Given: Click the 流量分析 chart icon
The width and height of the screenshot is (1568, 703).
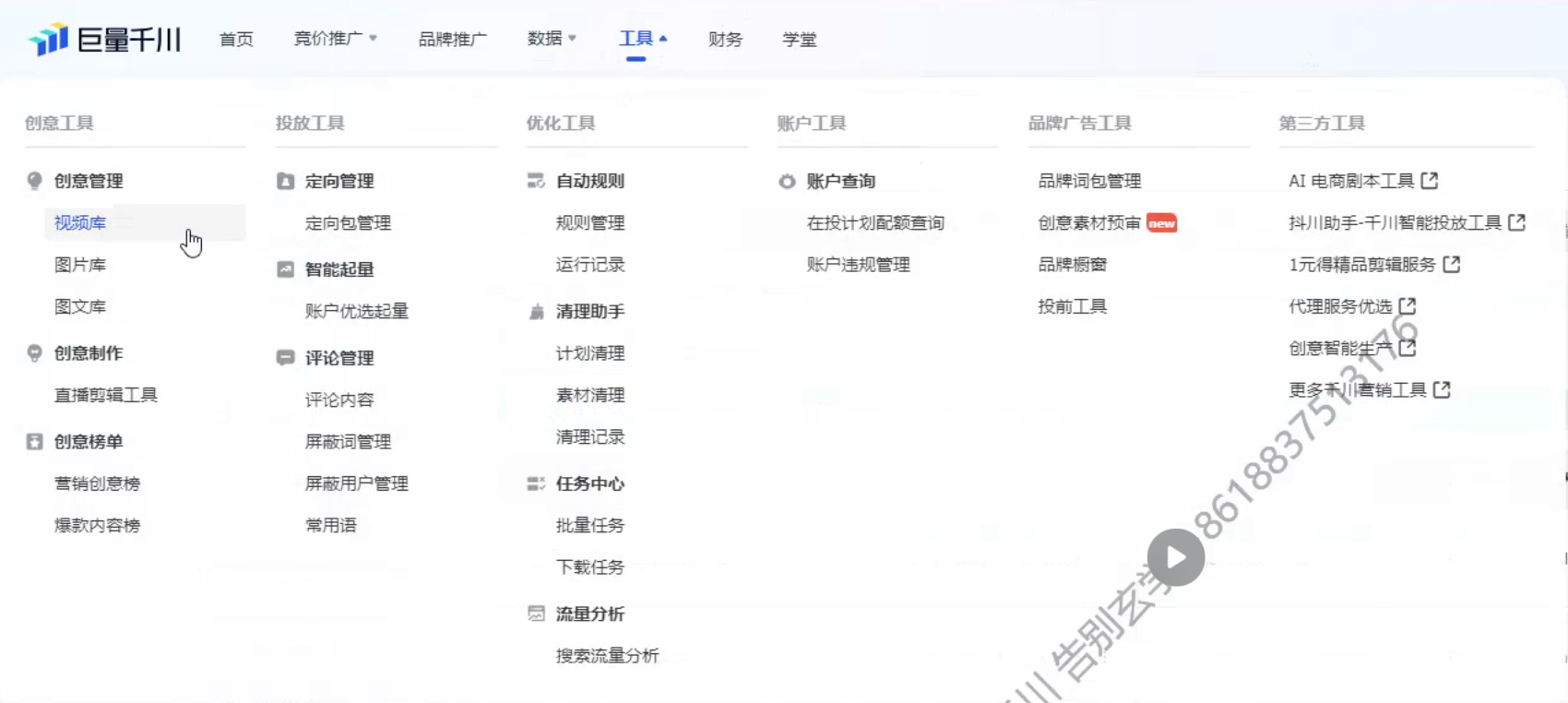Looking at the screenshot, I should (x=536, y=614).
